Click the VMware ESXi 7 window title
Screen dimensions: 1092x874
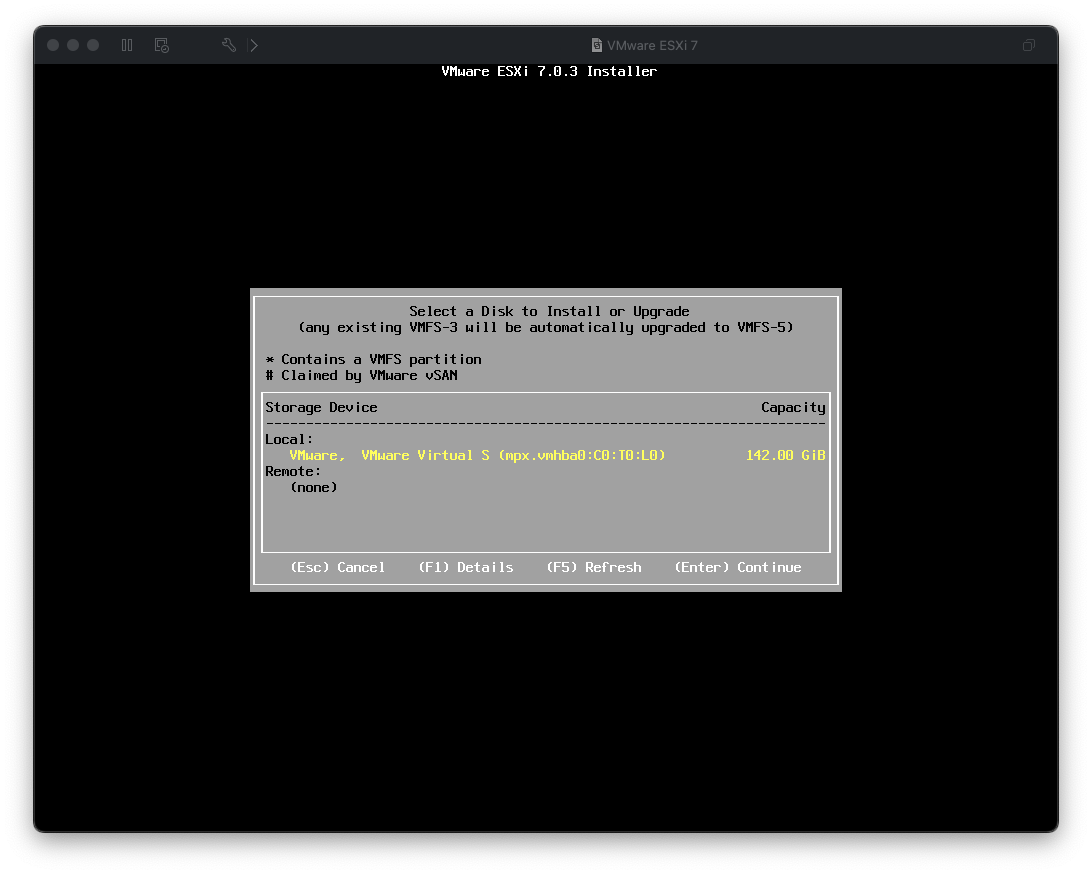tap(652, 45)
